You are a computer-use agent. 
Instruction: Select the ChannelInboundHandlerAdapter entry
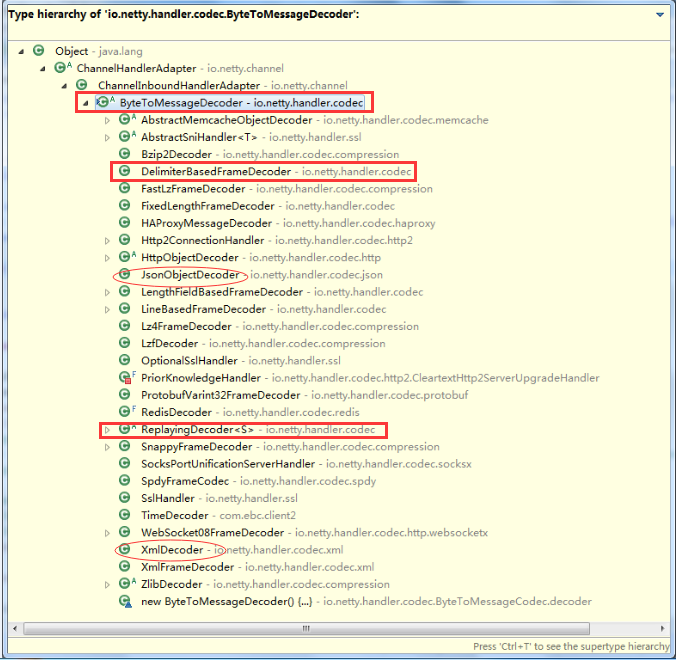[222, 86]
